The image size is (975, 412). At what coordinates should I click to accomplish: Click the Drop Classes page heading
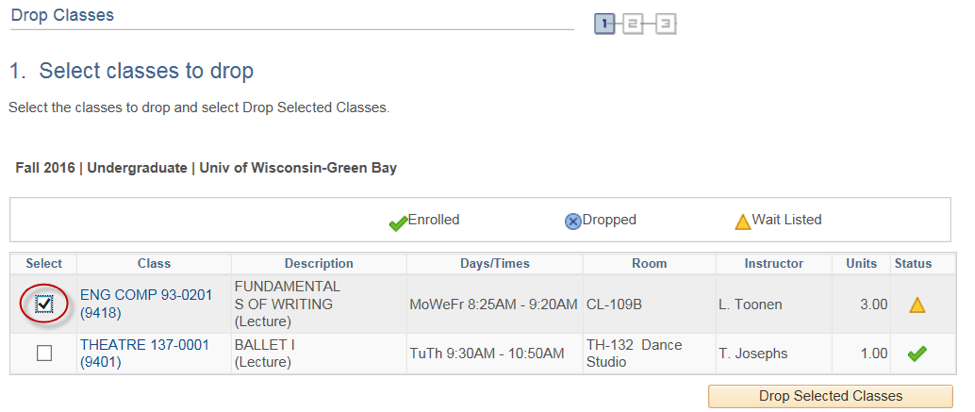point(62,15)
